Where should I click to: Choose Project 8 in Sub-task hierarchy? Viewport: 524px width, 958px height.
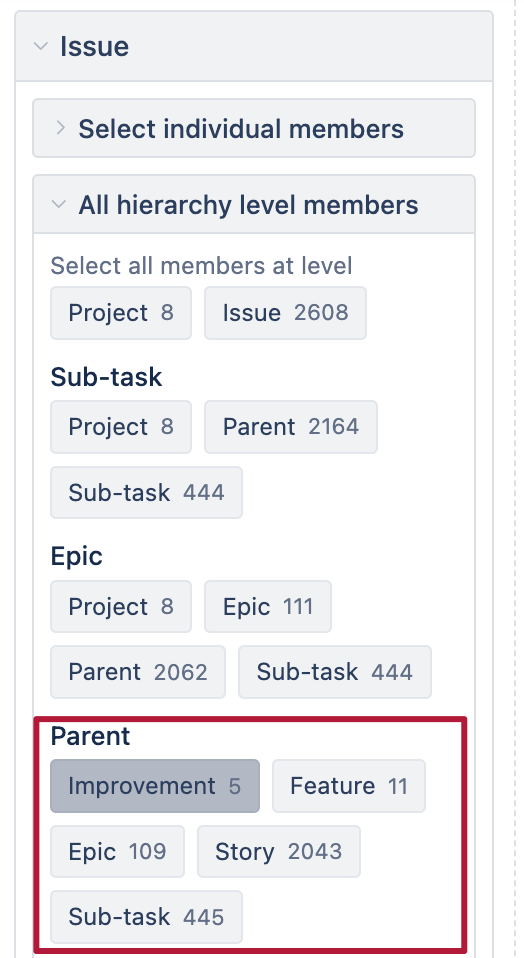click(x=121, y=427)
